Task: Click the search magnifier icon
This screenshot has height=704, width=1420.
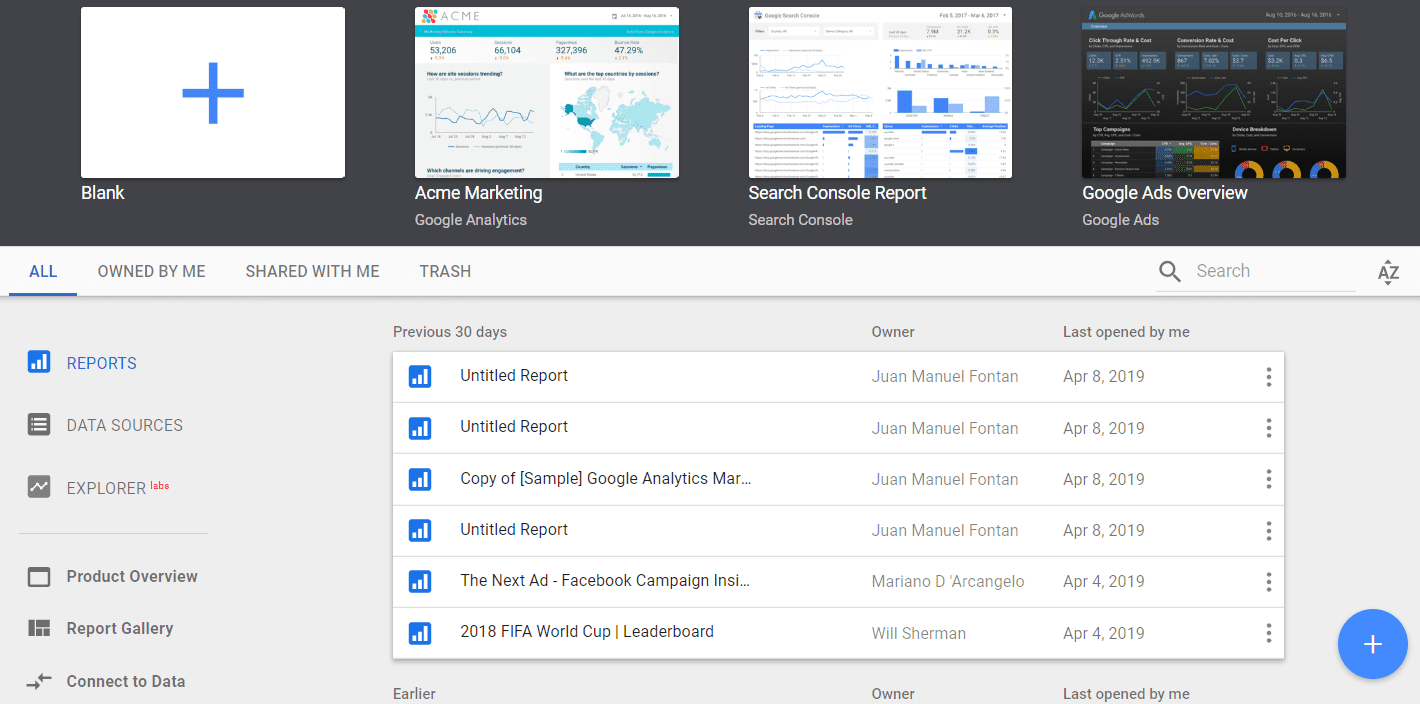Action: click(x=1170, y=271)
